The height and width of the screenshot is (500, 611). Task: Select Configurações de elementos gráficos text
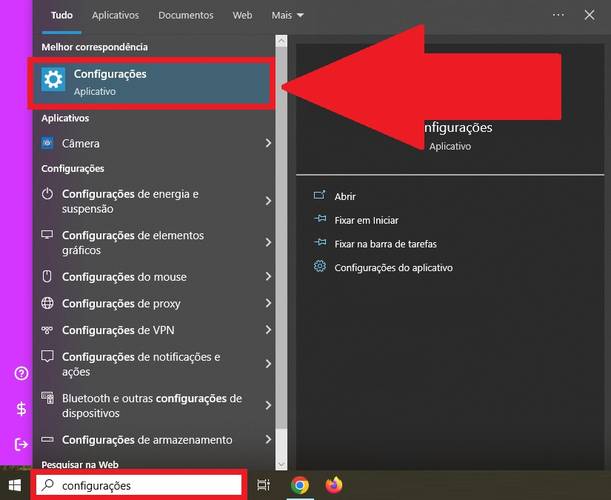click(133, 242)
